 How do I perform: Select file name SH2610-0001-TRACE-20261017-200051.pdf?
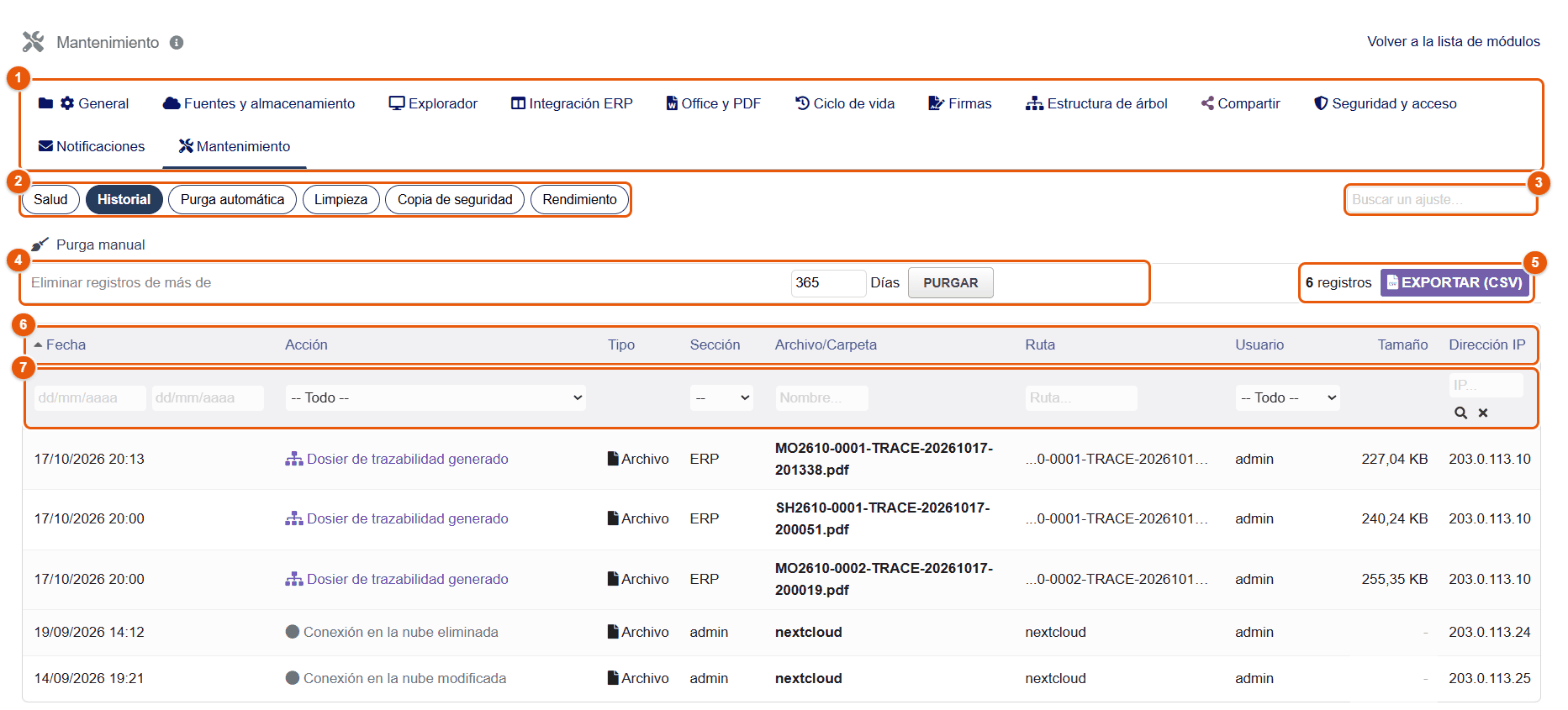coord(882,519)
